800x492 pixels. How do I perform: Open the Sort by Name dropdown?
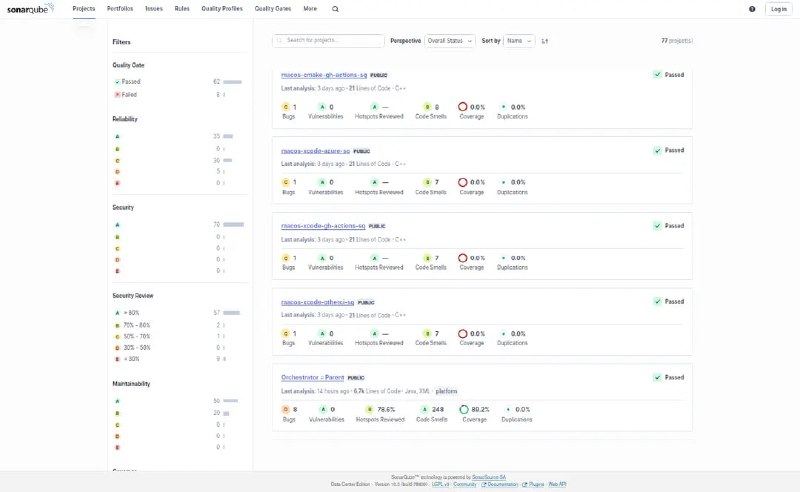click(x=519, y=41)
